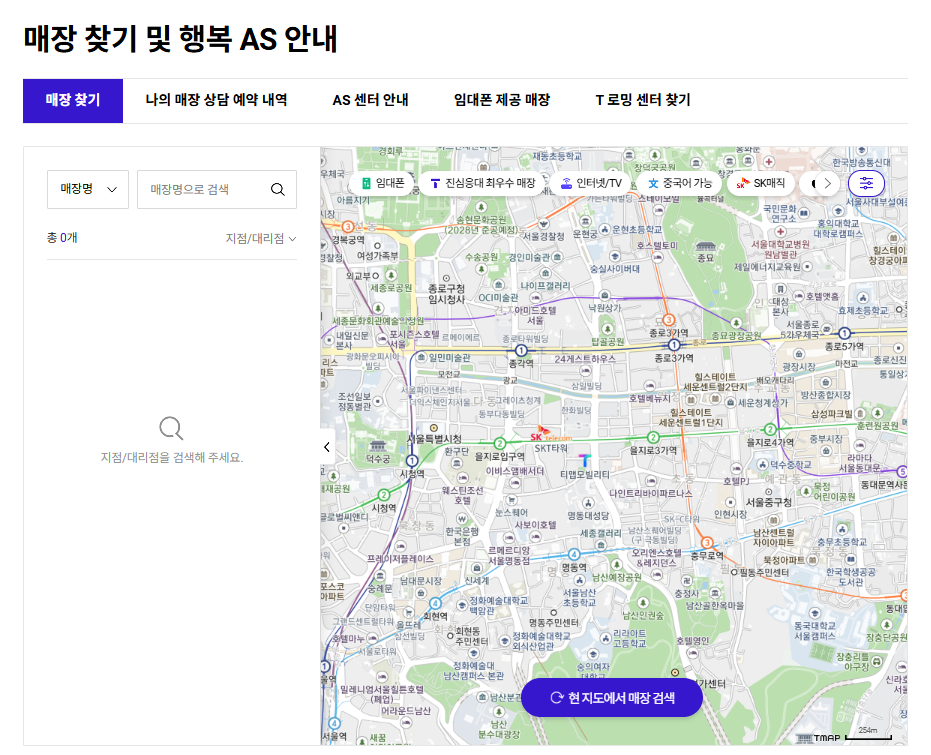Select the 을지로4가역 line 2 station marker
This screenshot has height=755, width=931.
(x=770, y=429)
